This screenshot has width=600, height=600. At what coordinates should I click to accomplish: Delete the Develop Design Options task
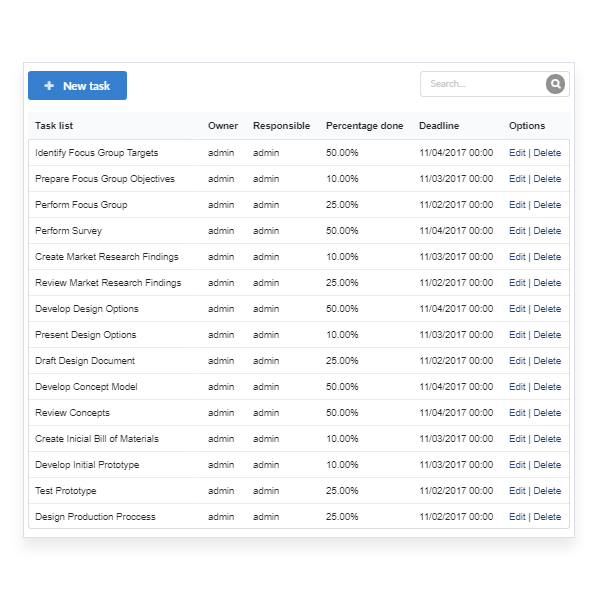pos(547,309)
